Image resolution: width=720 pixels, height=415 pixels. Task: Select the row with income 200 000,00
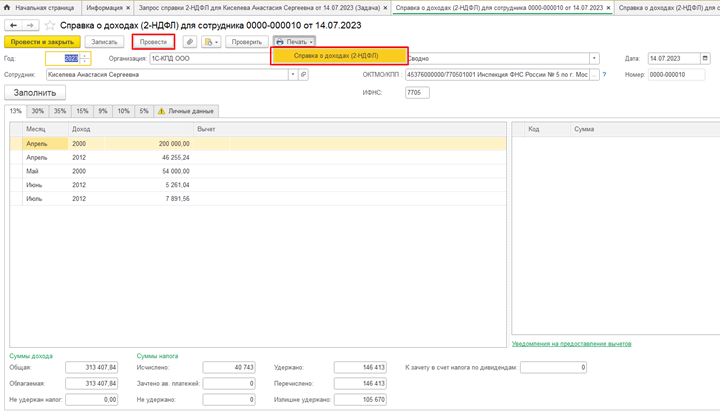(258, 144)
